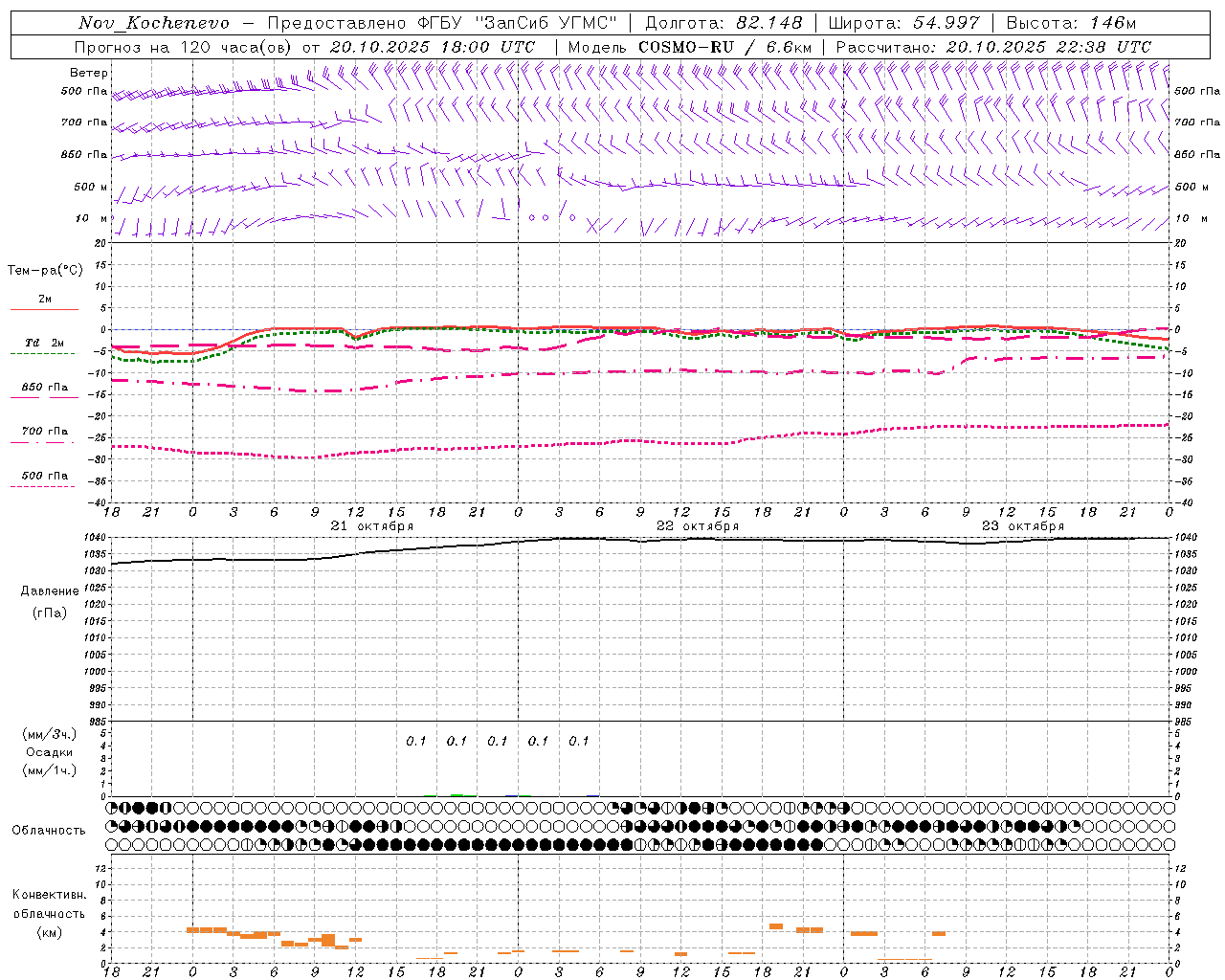This screenshot has height=980, width=1225.
Task: Click the Ветер panel label
Action: pyautogui.click(x=89, y=73)
